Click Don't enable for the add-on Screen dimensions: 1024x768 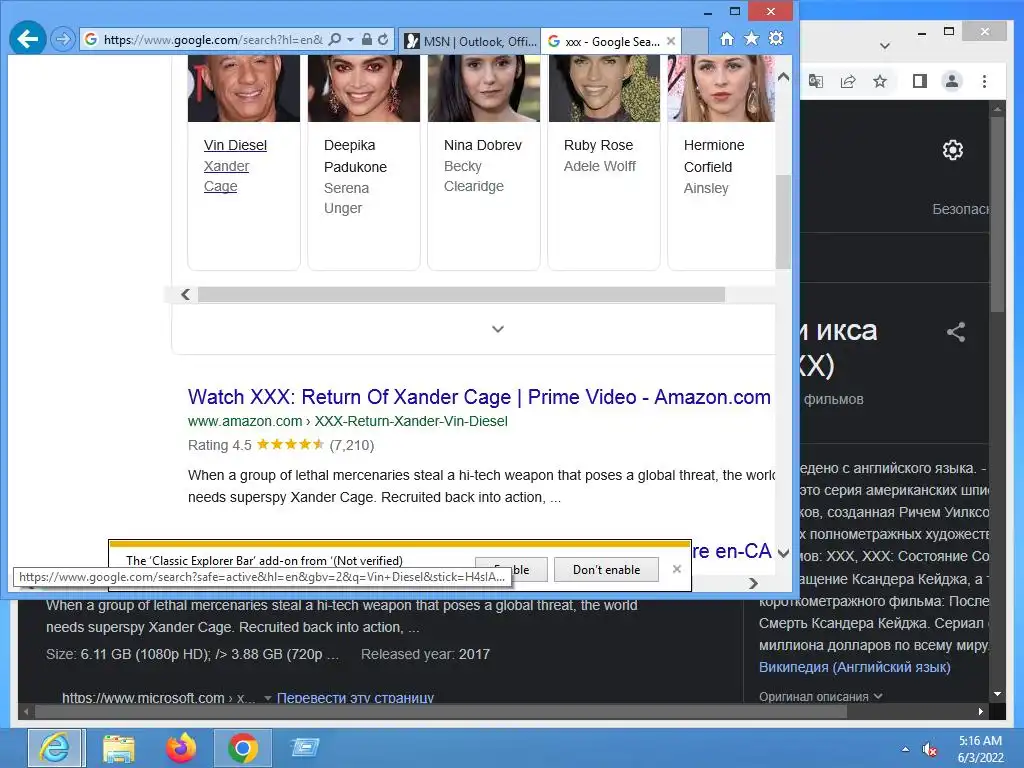pyautogui.click(x=606, y=569)
